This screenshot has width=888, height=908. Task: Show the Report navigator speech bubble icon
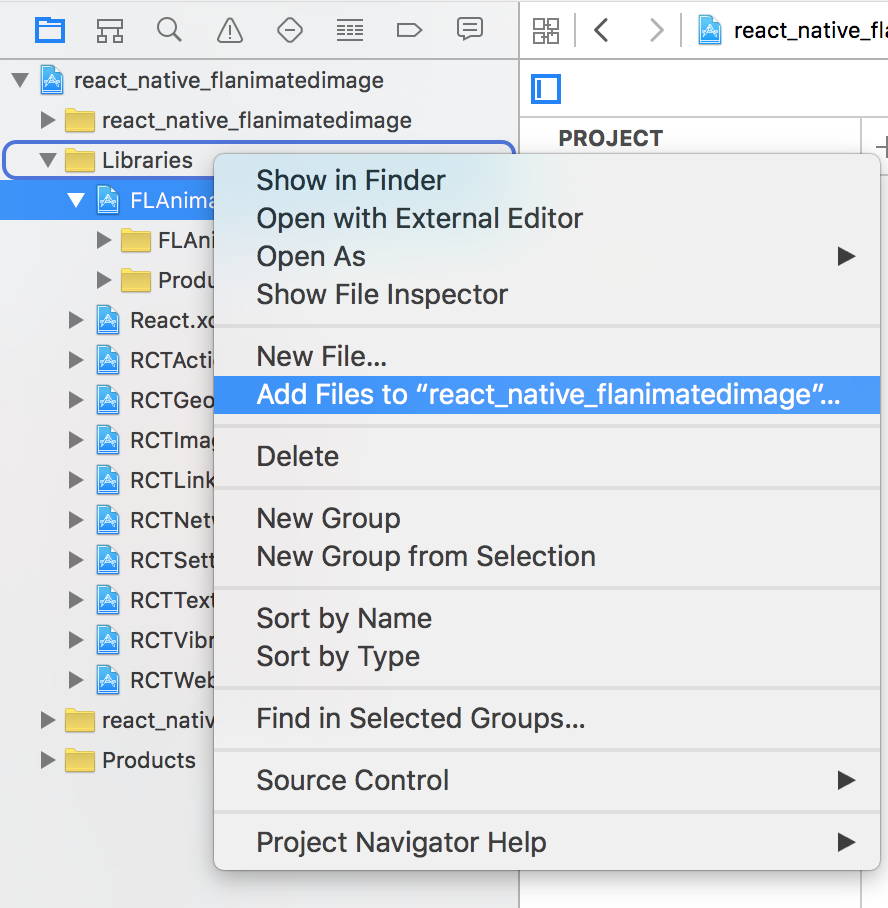pyautogui.click(x=470, y=30)
